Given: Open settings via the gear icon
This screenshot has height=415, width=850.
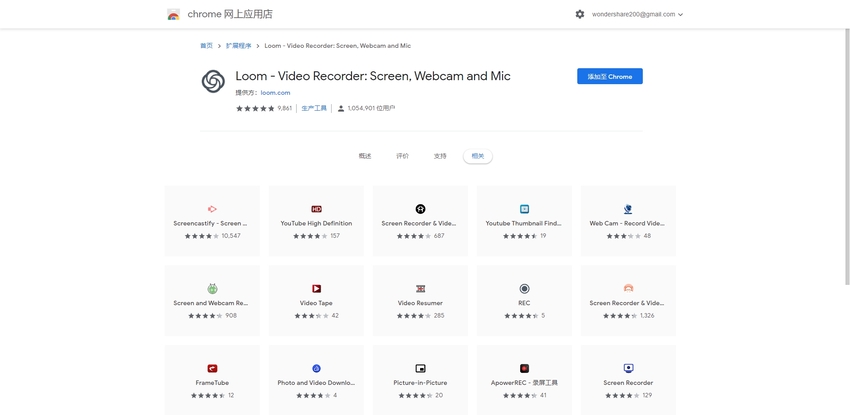Looking at the screenshot, I should (579, 15).
